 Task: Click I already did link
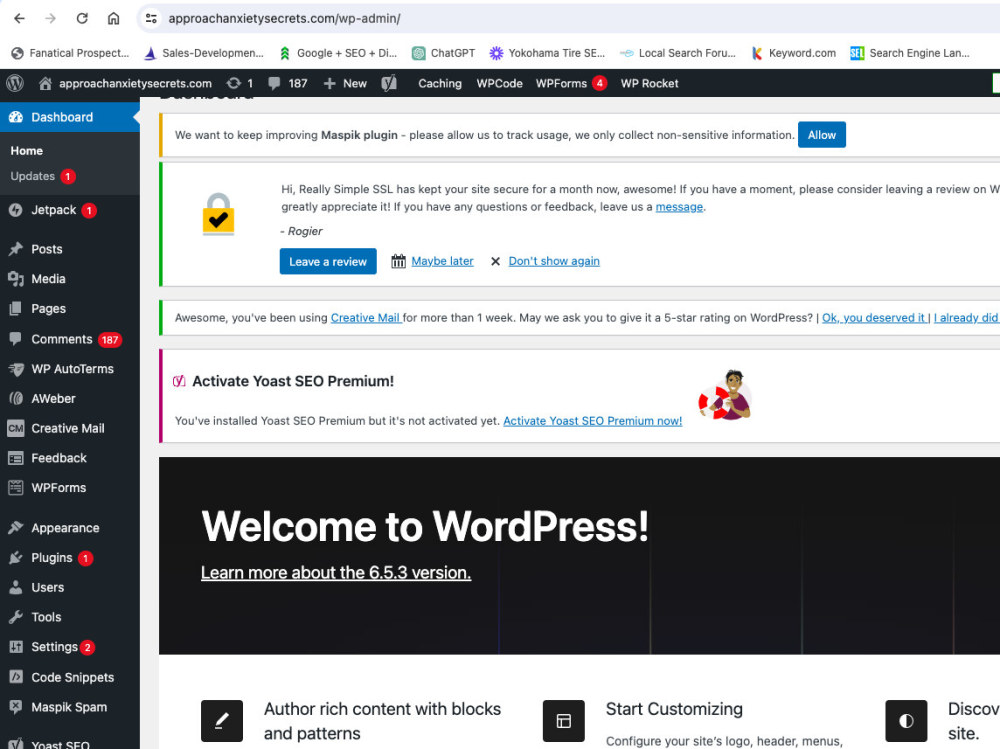click(x=966, y=318)
